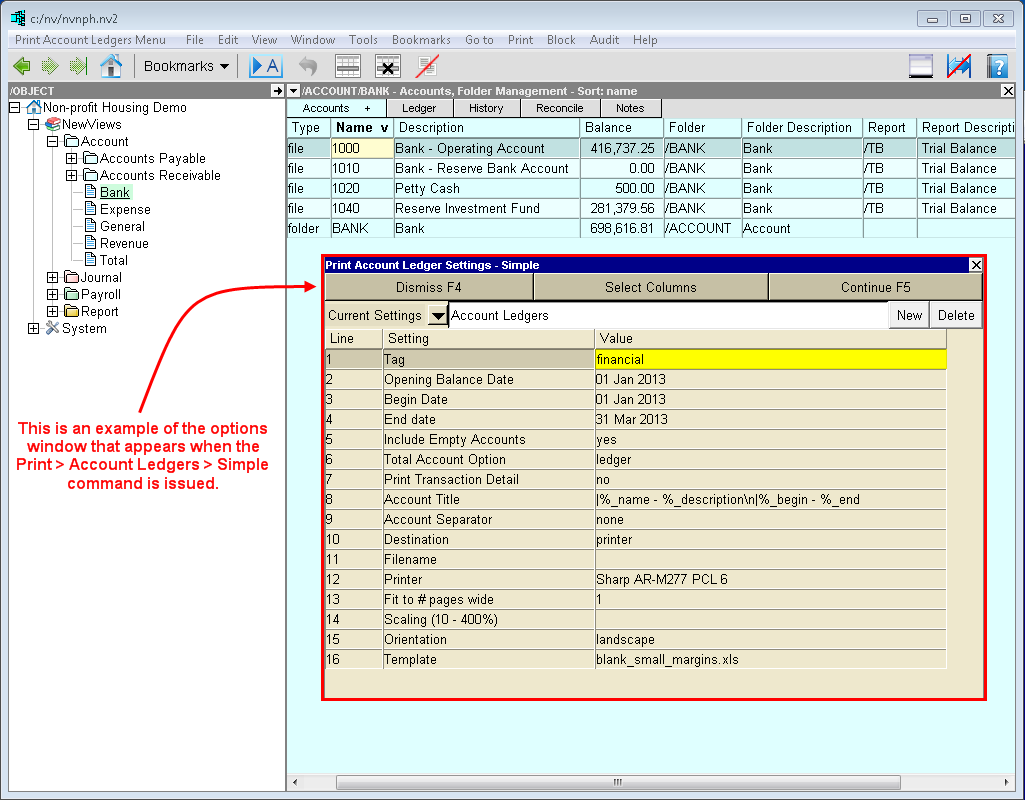
Task: Expand the Payroll folder in tree
Action: click(53, 295)
